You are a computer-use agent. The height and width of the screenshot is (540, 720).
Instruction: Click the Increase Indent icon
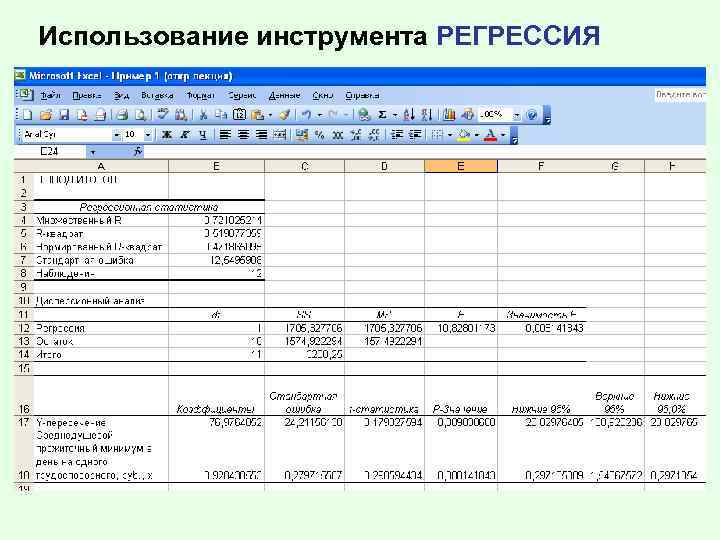pos(415,135)
